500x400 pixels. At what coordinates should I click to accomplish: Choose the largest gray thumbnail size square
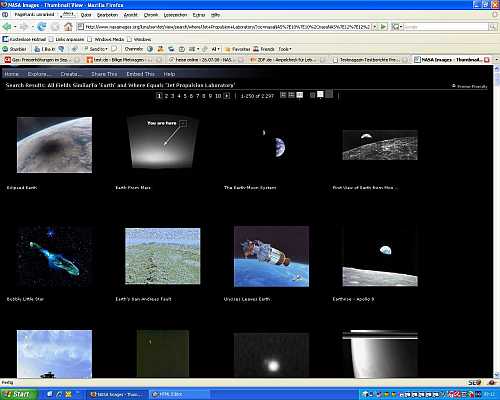(x=329, y=94)
